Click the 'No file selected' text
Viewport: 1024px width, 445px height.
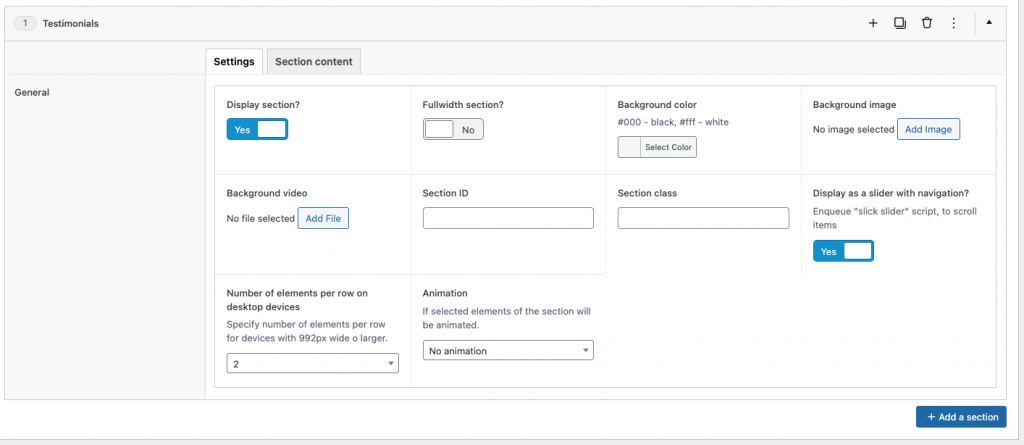point(261,218)
